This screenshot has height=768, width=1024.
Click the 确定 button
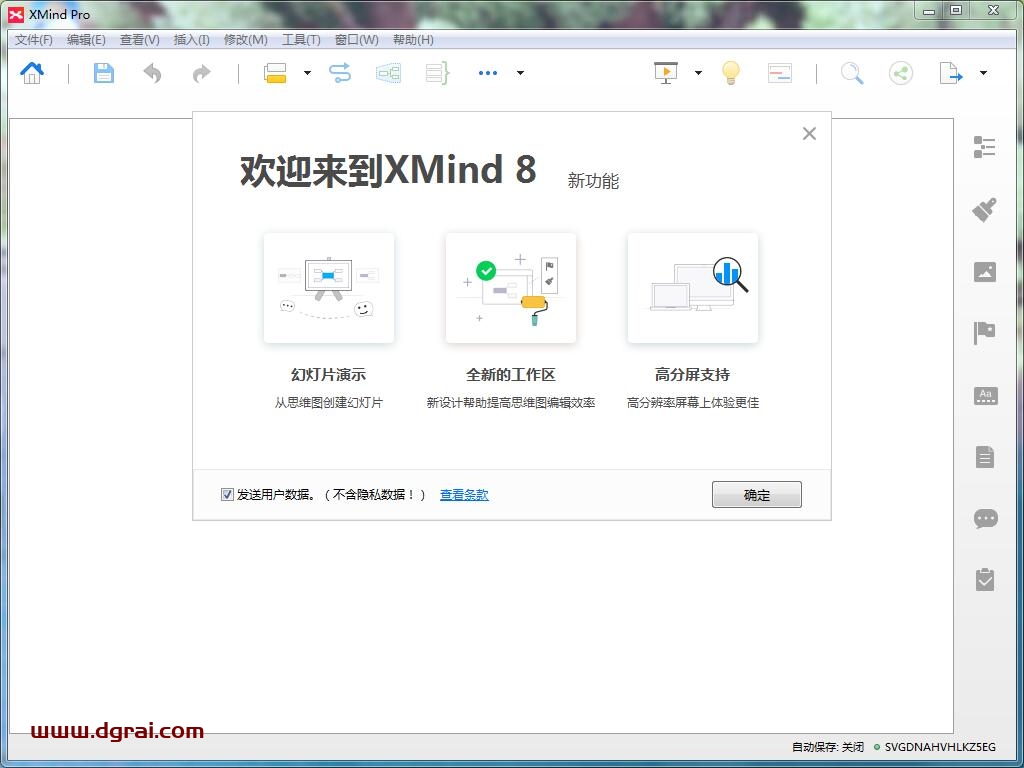756,494
